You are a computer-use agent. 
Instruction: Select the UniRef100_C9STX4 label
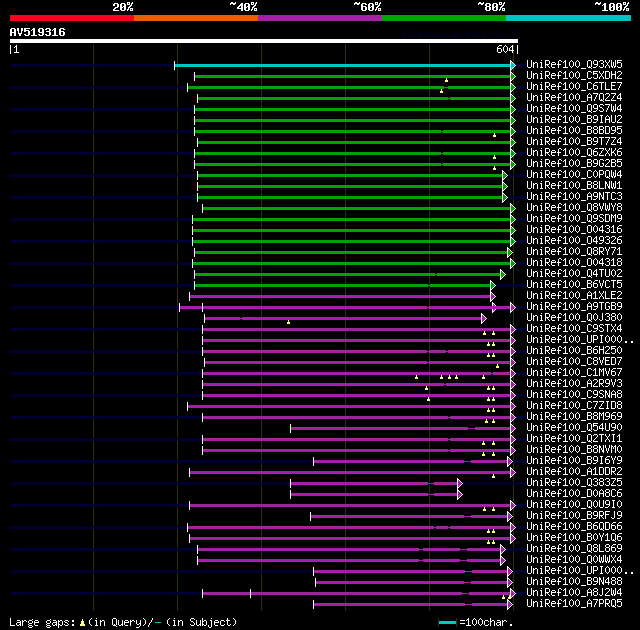[x=574, y=329]
